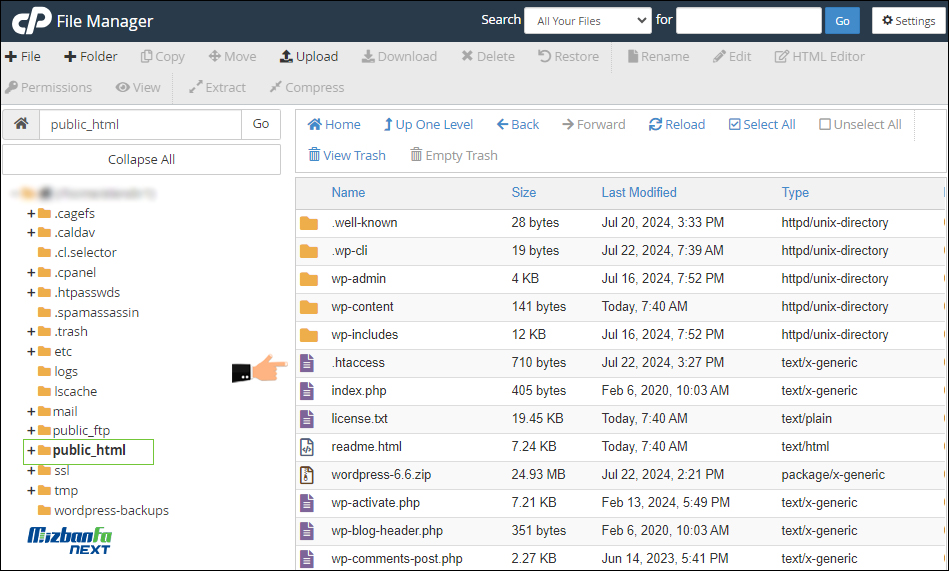Open the All Your Files search dropdown
Screen dimensions: 949x571
(588, 21)
